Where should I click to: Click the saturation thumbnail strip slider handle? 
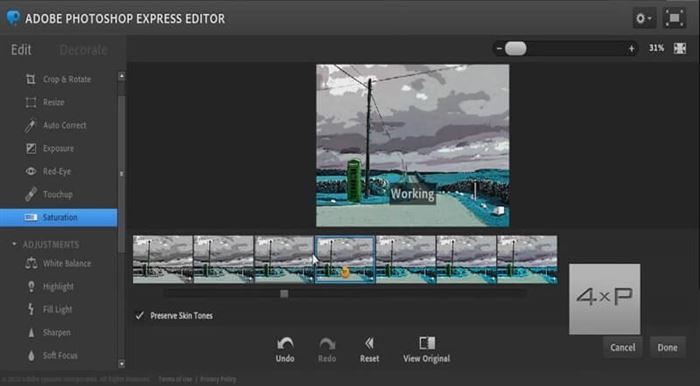tap(284, 293)
